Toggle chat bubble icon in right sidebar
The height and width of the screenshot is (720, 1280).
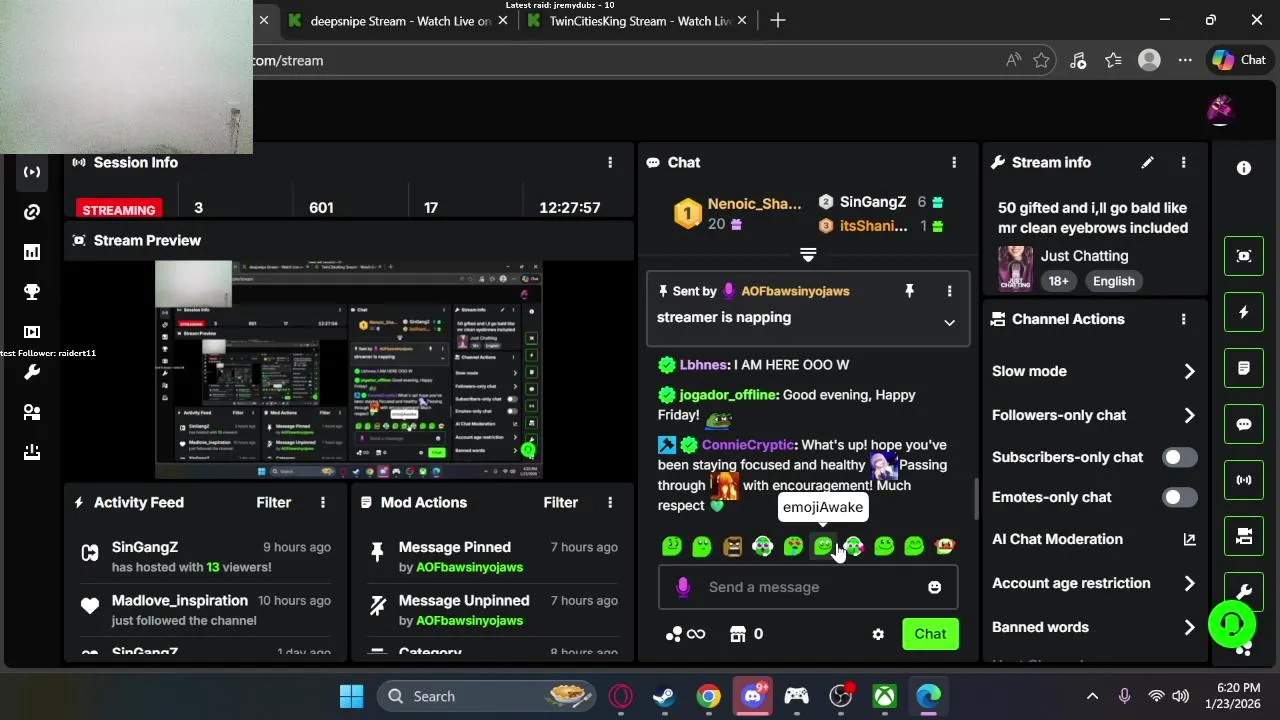click(x=1244, y=424)
